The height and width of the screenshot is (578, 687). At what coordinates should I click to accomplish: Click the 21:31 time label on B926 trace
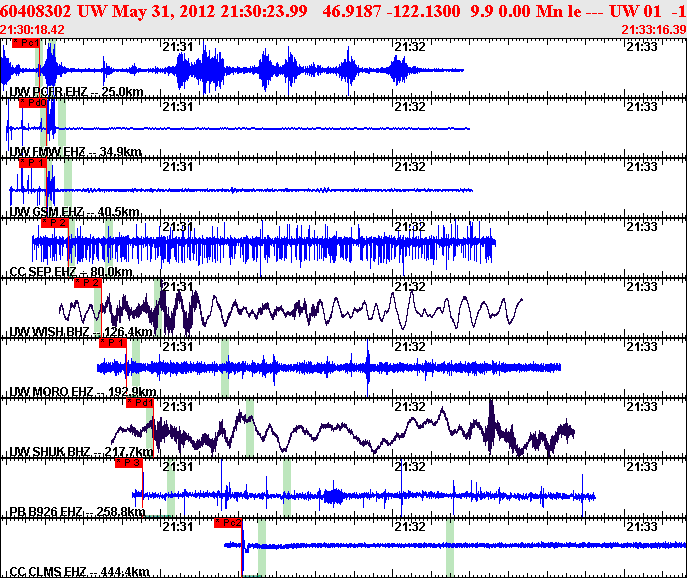178,467
